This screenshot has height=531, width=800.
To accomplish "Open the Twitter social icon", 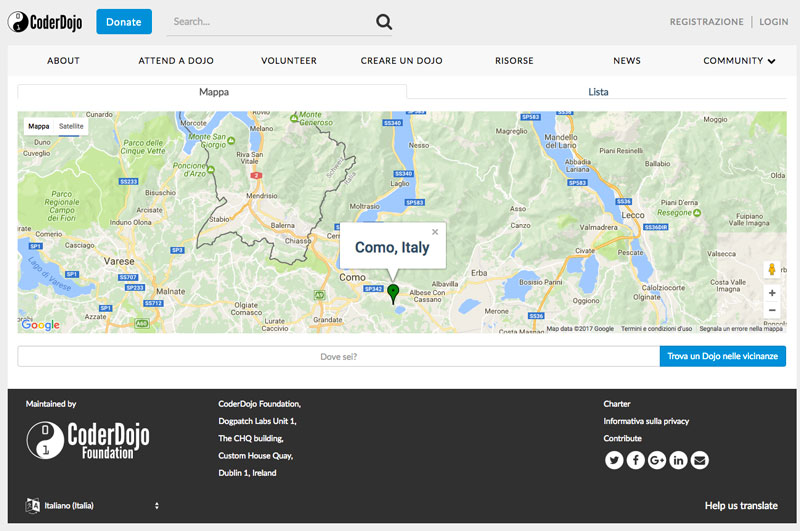I will click(x=614, y=460).
